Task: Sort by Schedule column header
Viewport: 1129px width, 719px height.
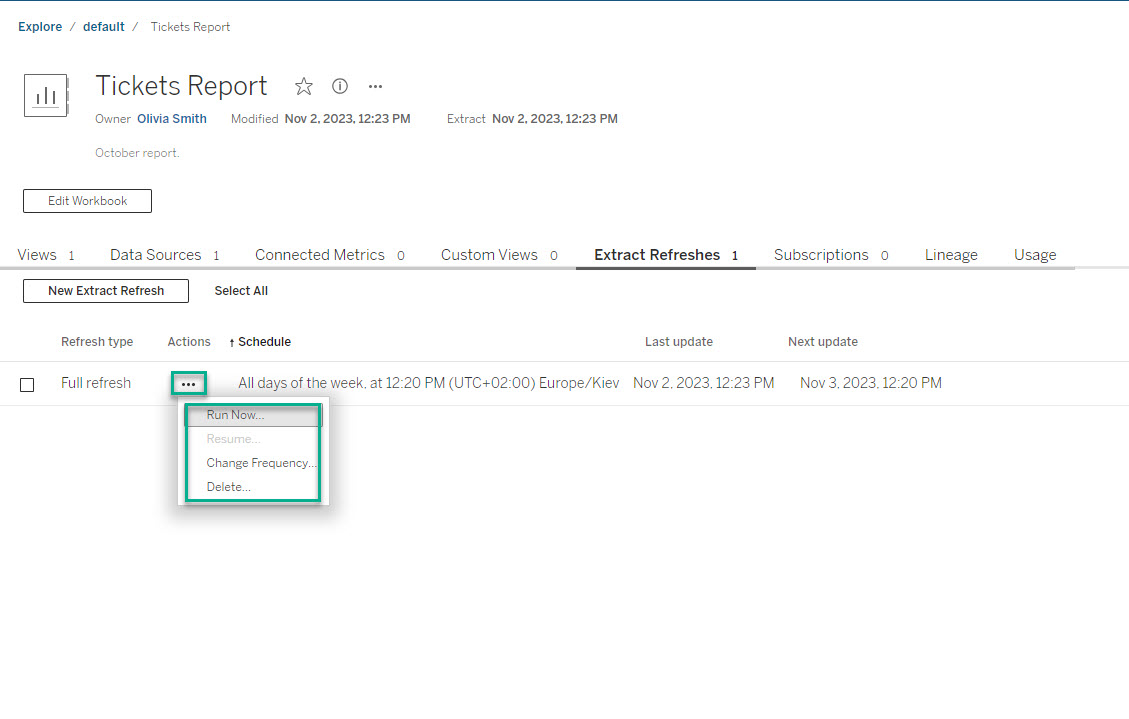Action: (264, 342)
